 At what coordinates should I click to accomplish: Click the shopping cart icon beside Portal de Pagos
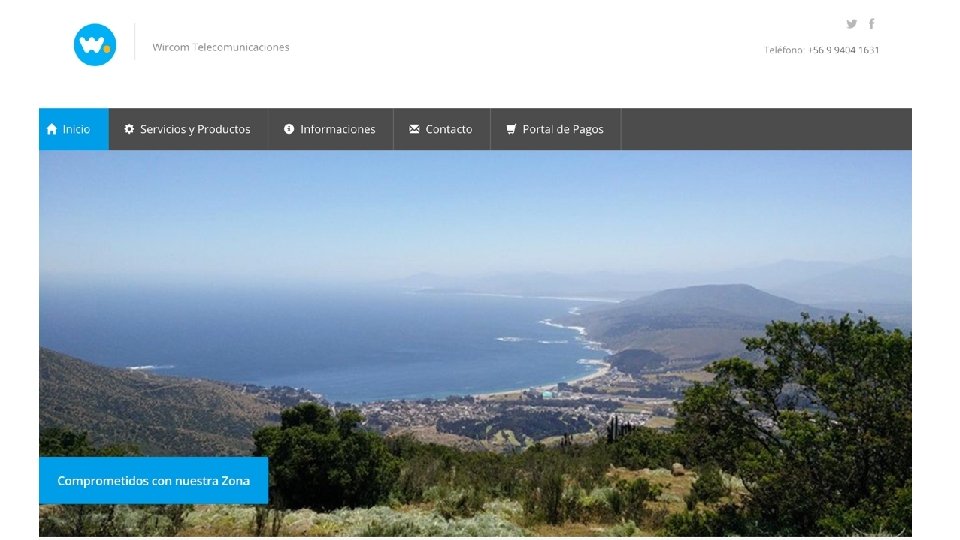[x=511, y=129]
